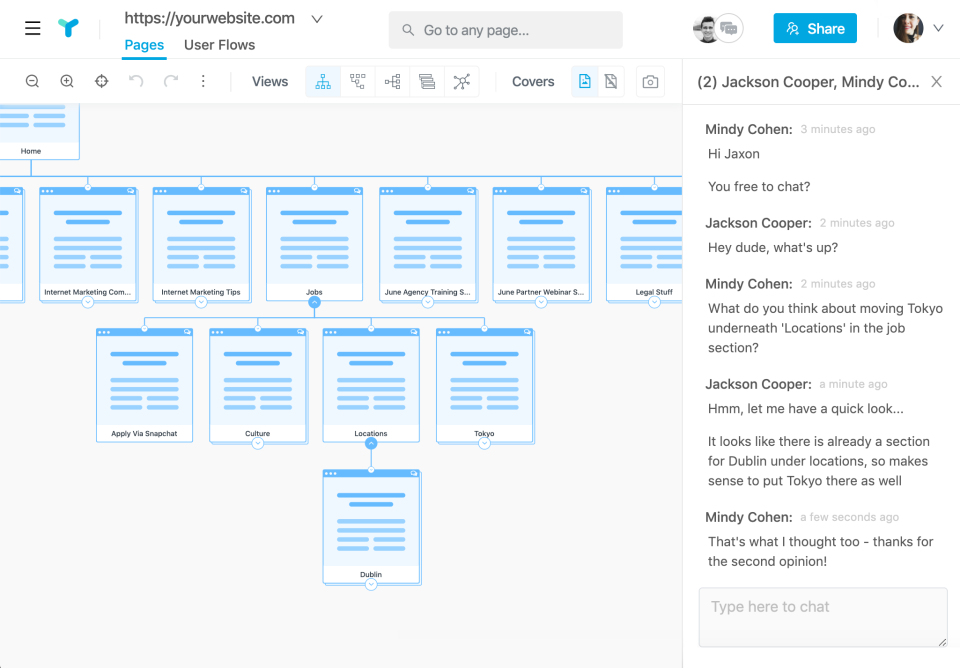Click the collaborator avatar in header
Image resolution: width=960 pixels, height=668 pixels.
706,29
